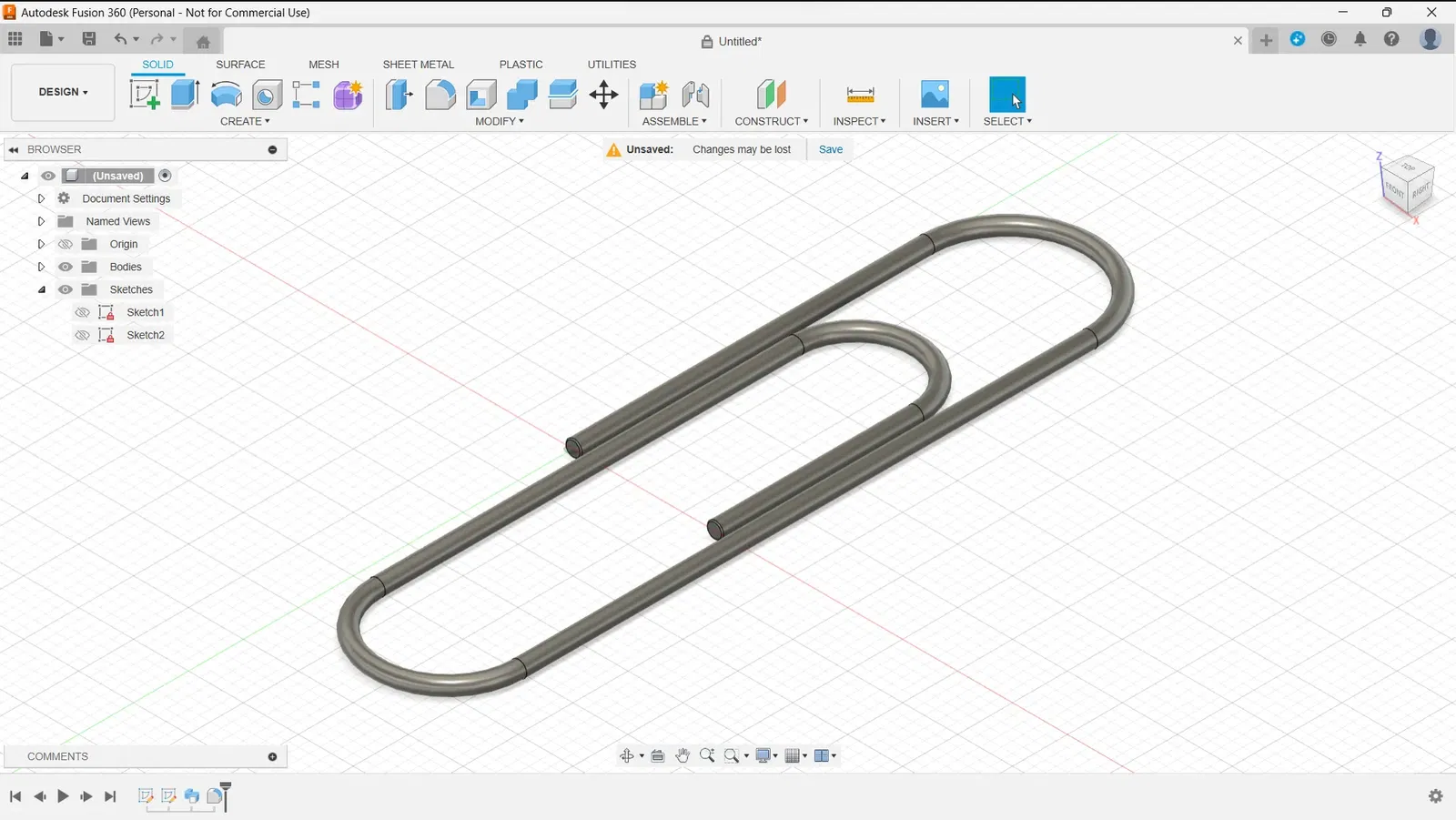Activate the Fillet tool
This screenshot has width=1456, height=820.
click(440, 95)
